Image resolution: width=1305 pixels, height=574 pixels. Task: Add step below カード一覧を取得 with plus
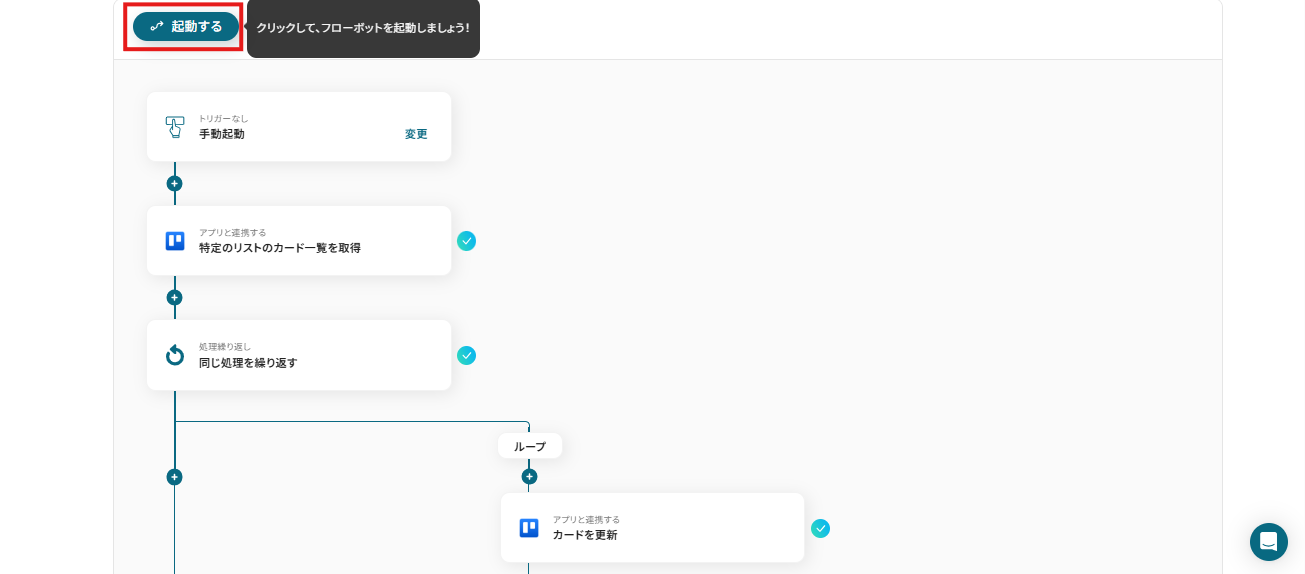(x=174, y=297)
